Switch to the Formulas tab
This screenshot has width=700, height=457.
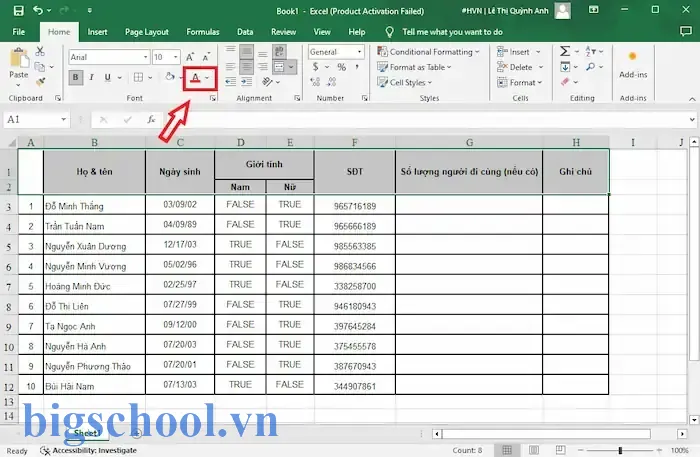(x=203, y=32)
